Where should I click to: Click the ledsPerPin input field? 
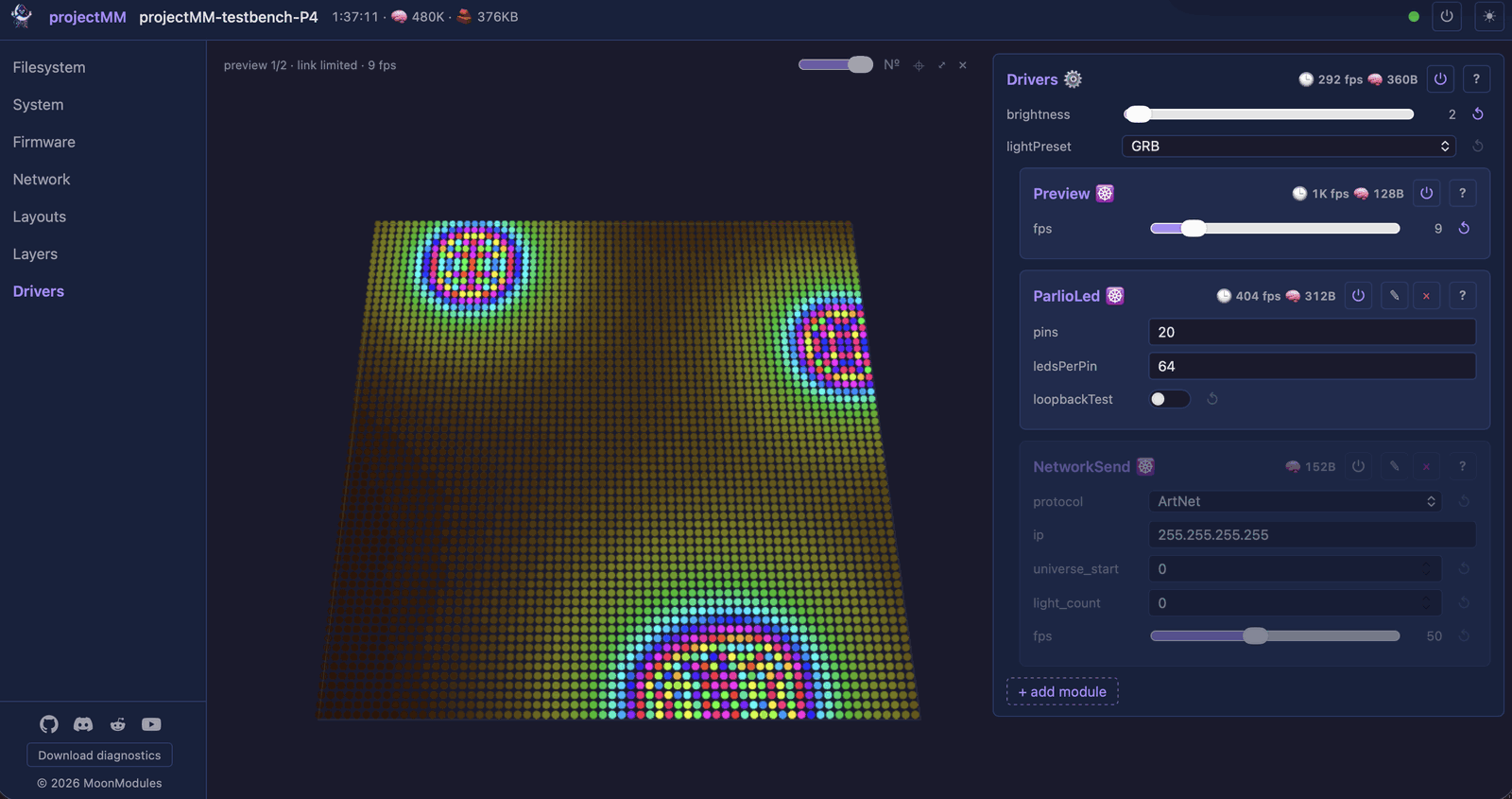[1312, 366]
